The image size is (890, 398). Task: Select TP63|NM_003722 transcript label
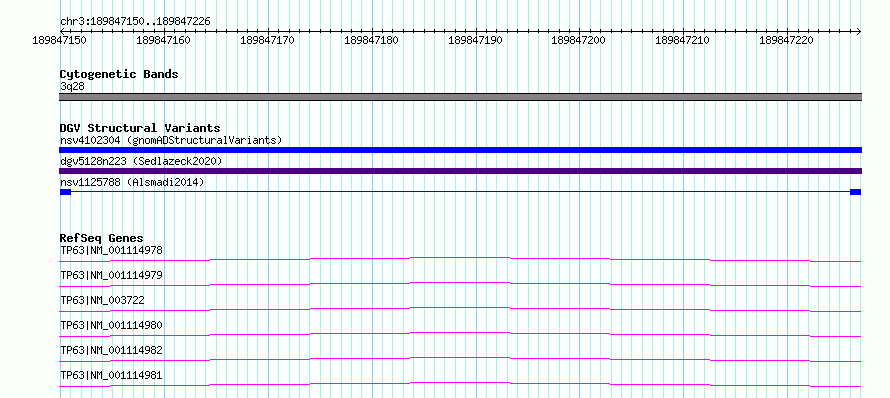click(x=102, y=300)
